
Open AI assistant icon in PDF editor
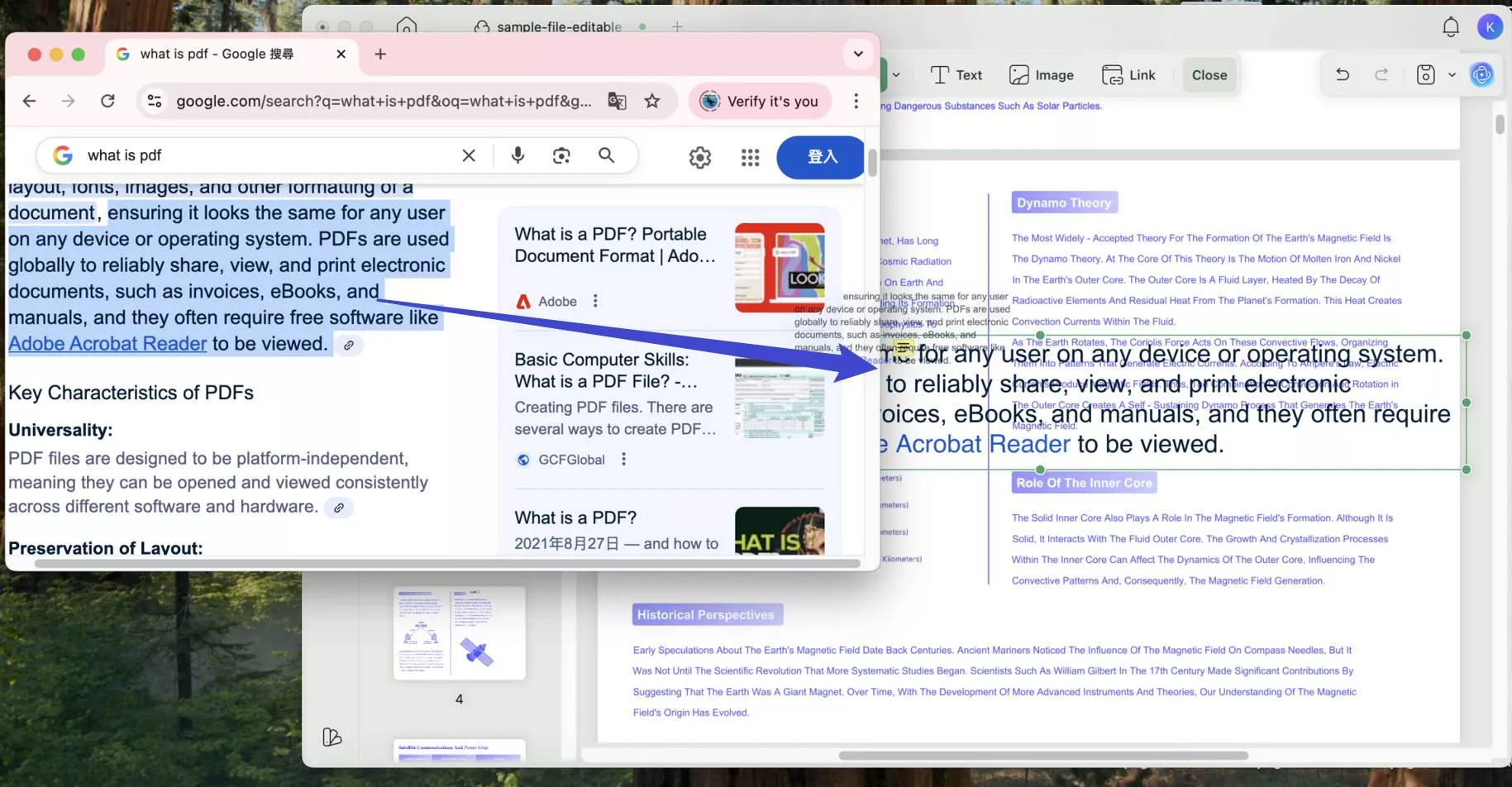(x=1481, y=74)
